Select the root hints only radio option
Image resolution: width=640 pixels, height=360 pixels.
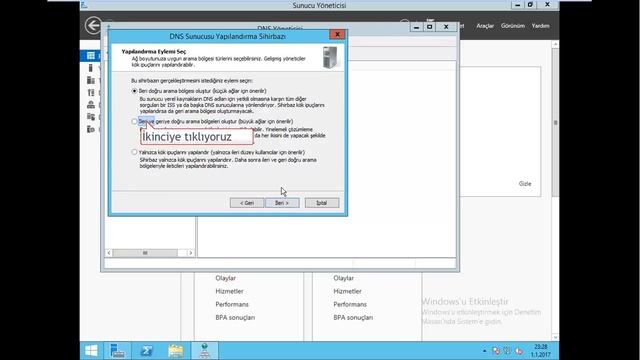click(x=134, y=152)
